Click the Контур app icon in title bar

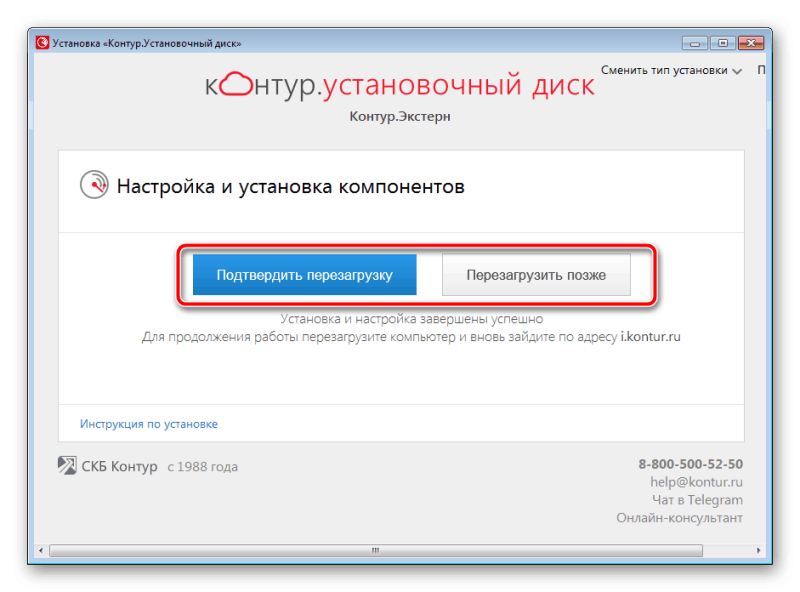coord(42,43)
